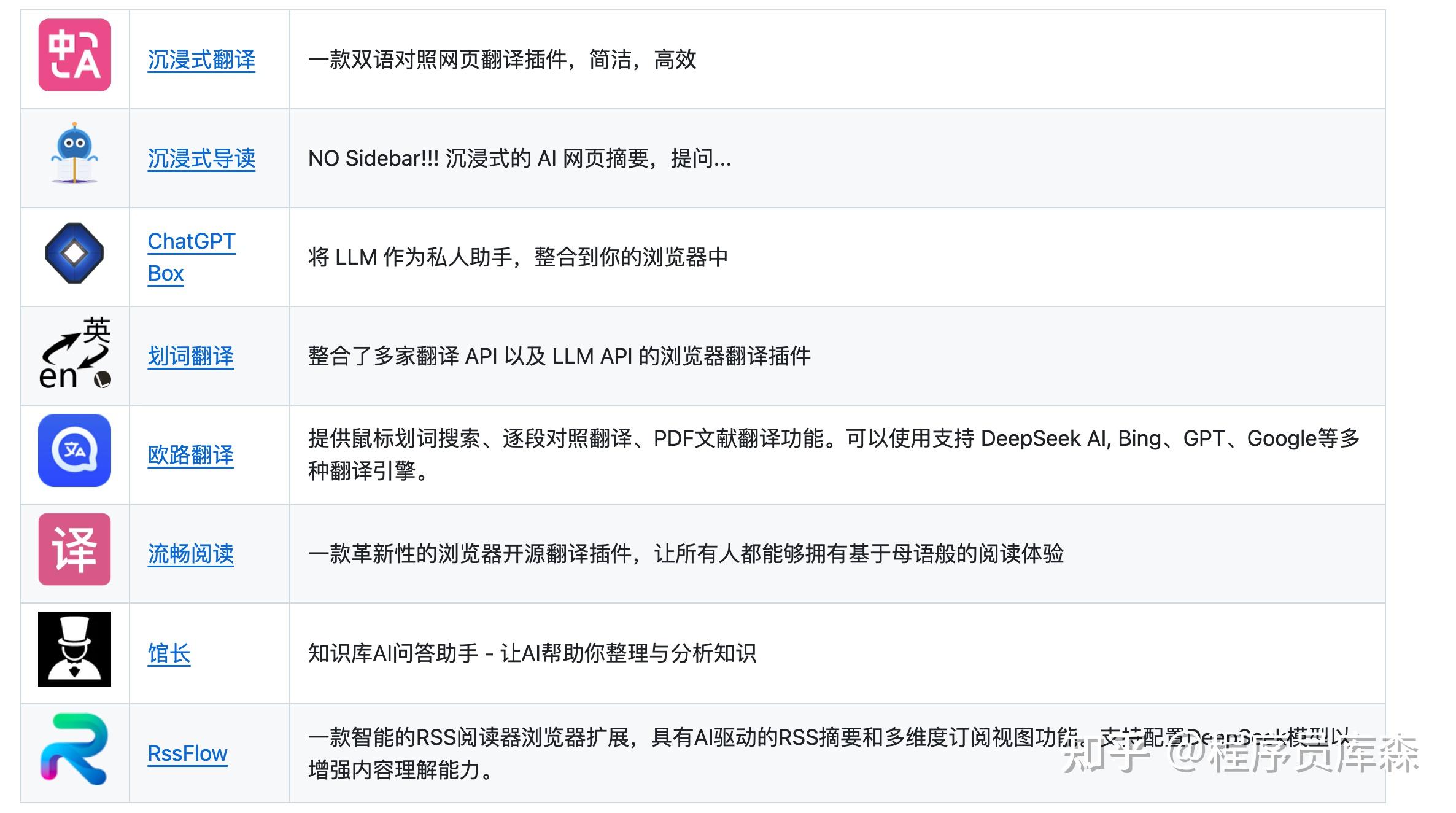Click the pink 译 流畅阅读 icon
1456x813 pixels.
pos(74,550)
